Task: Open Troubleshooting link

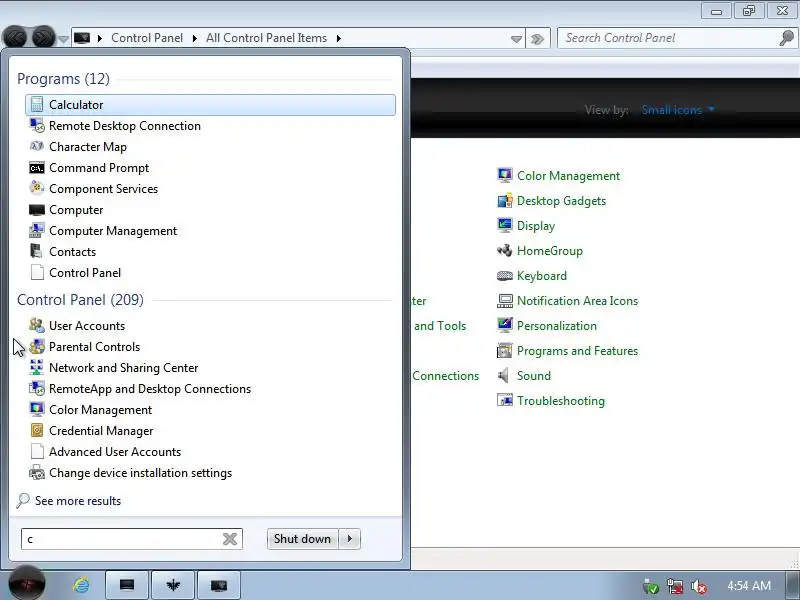Action: point(561,401)
